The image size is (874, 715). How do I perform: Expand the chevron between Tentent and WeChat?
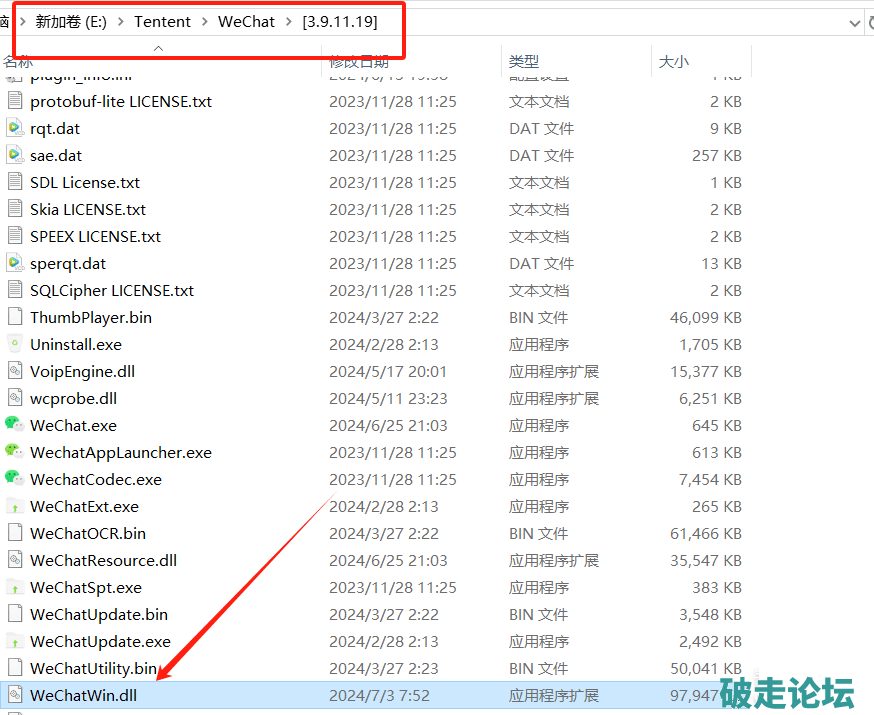click(x=206, y=22)
